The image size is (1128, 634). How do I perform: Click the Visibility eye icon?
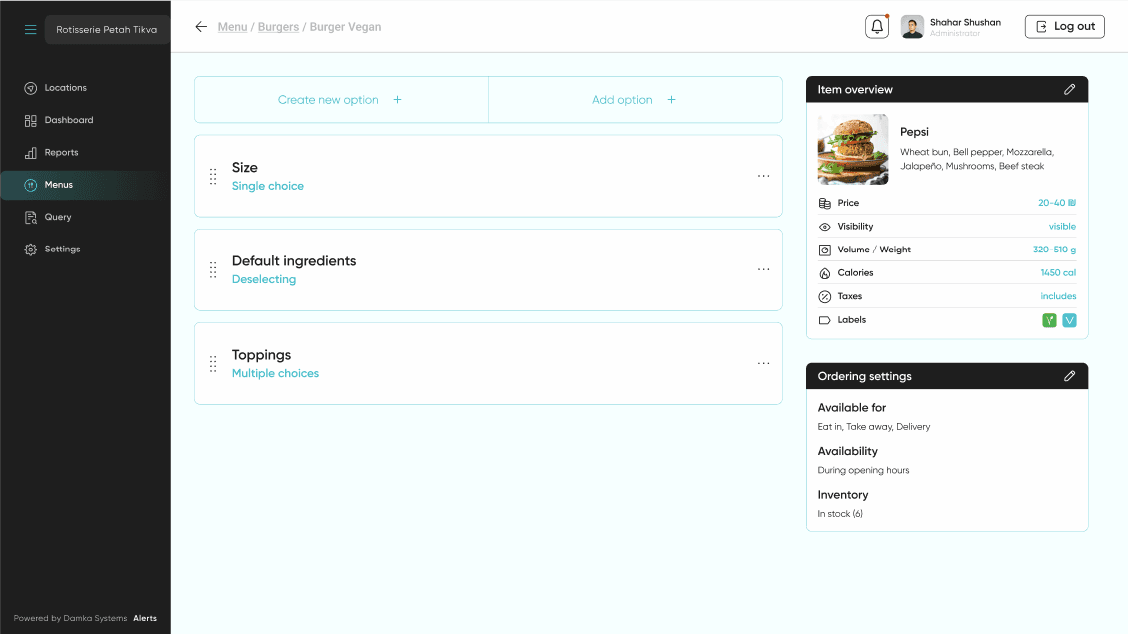point(824,227)
